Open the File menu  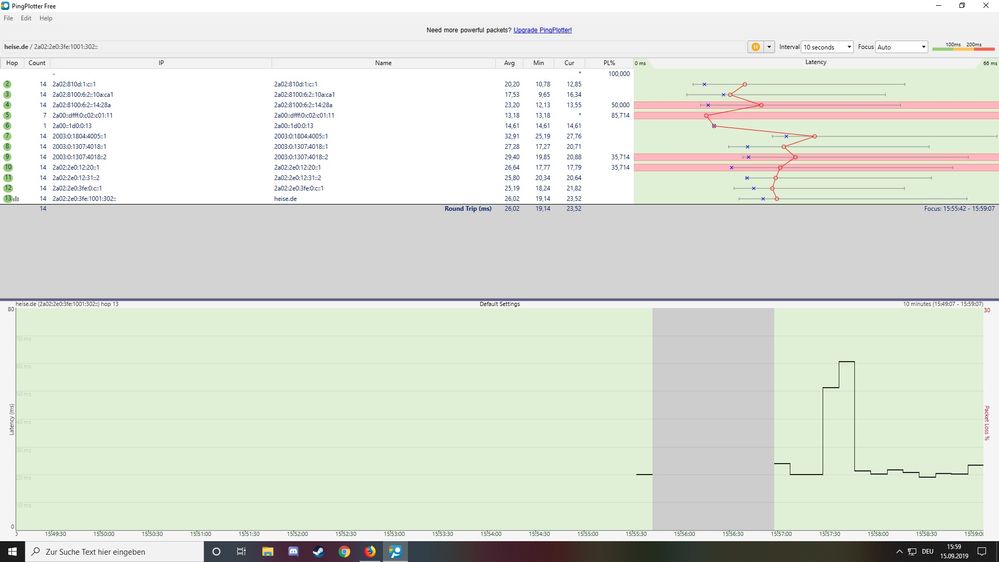coord(8,18)
